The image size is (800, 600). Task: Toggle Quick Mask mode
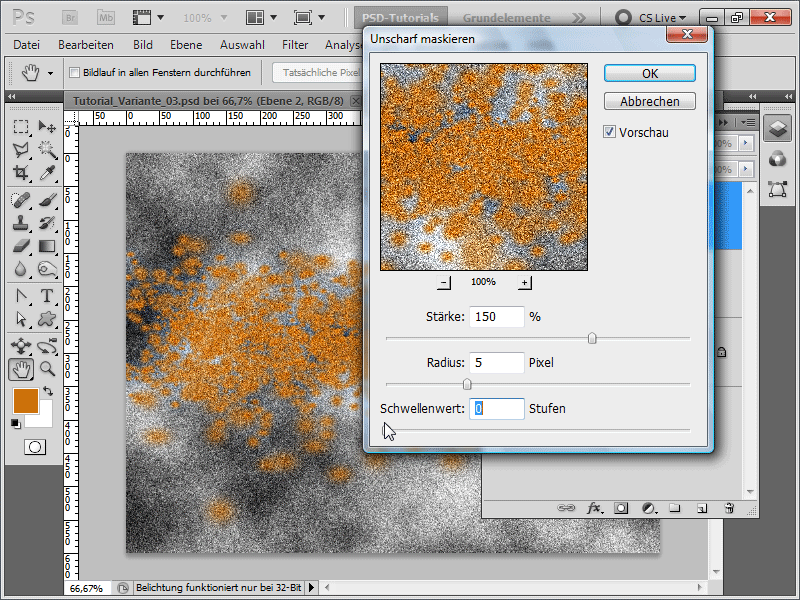pyautogui.click(x=35, y=447)
